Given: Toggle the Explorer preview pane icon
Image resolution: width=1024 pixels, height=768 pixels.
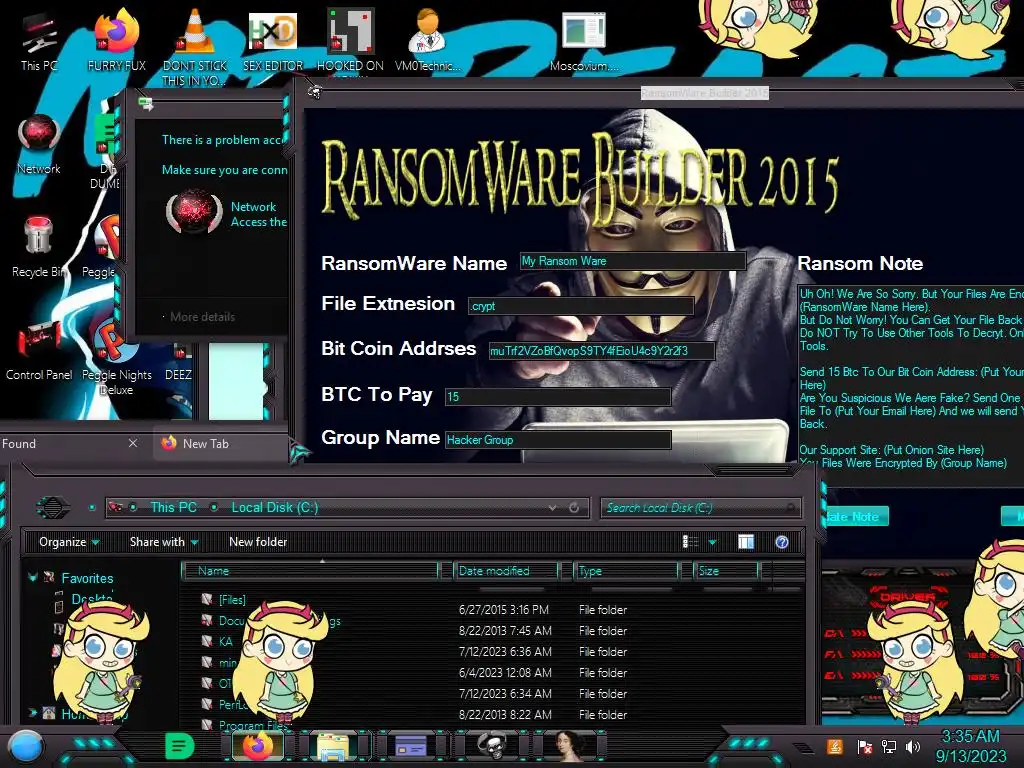Looking at the screenshot, I should pyautogui.click(x=746, y=542).
